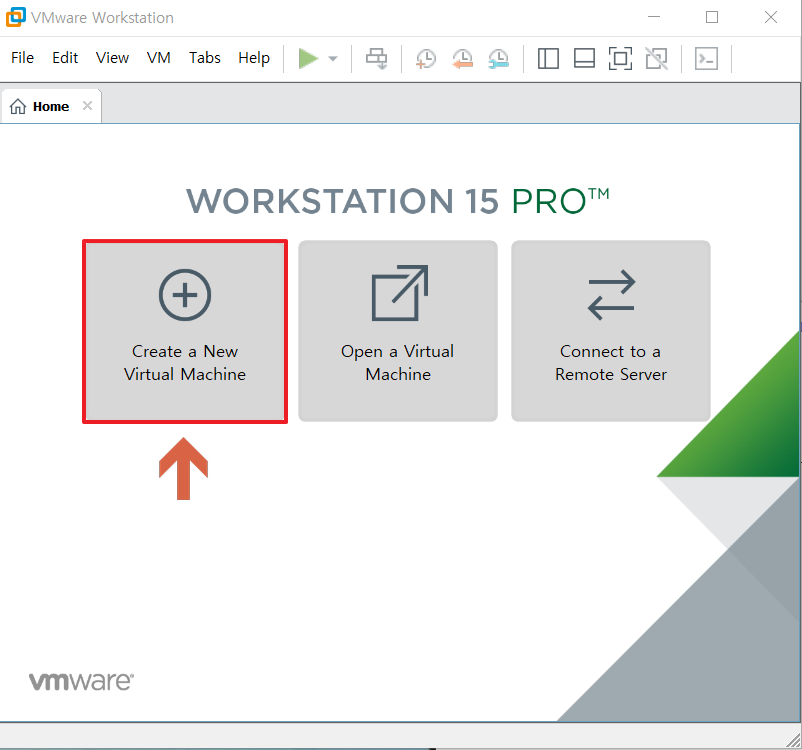Click Send Ctrl+Alt+Del toolbar icon
Viewport: 802px width, 750px height.
click(377, 58)
